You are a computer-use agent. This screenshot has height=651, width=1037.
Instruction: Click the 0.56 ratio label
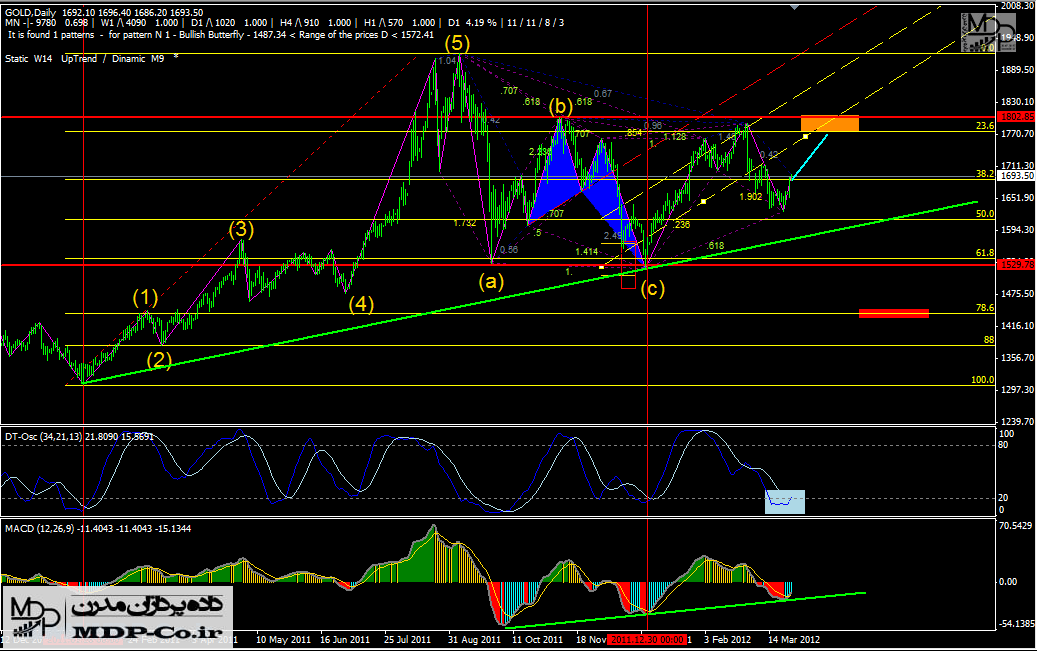pyautogui.click(x=509, y=249)
